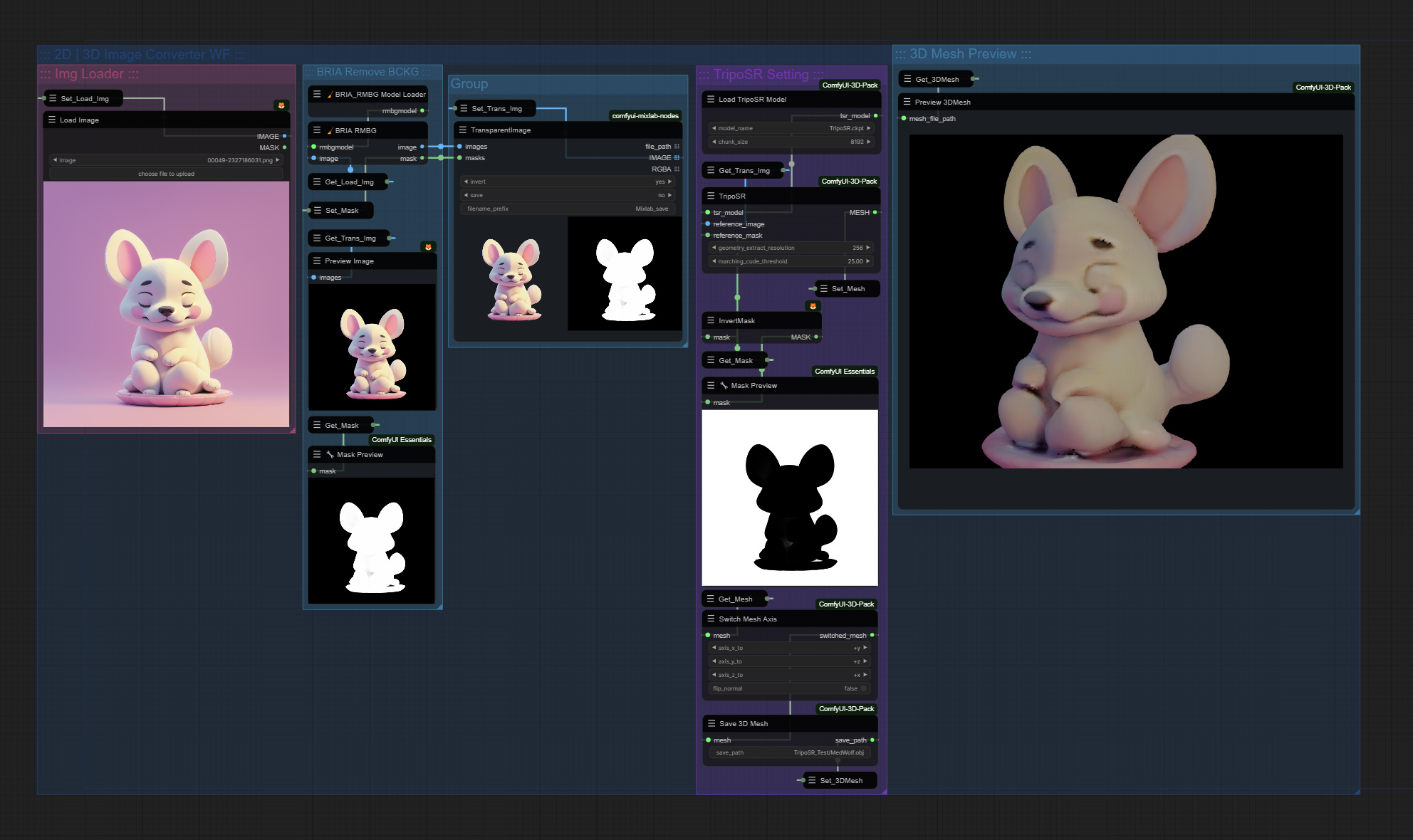Viewport: 1413px width, 840px height.
Task: Click next arrow on axis_x_to selector
Action: coord(865,648)
